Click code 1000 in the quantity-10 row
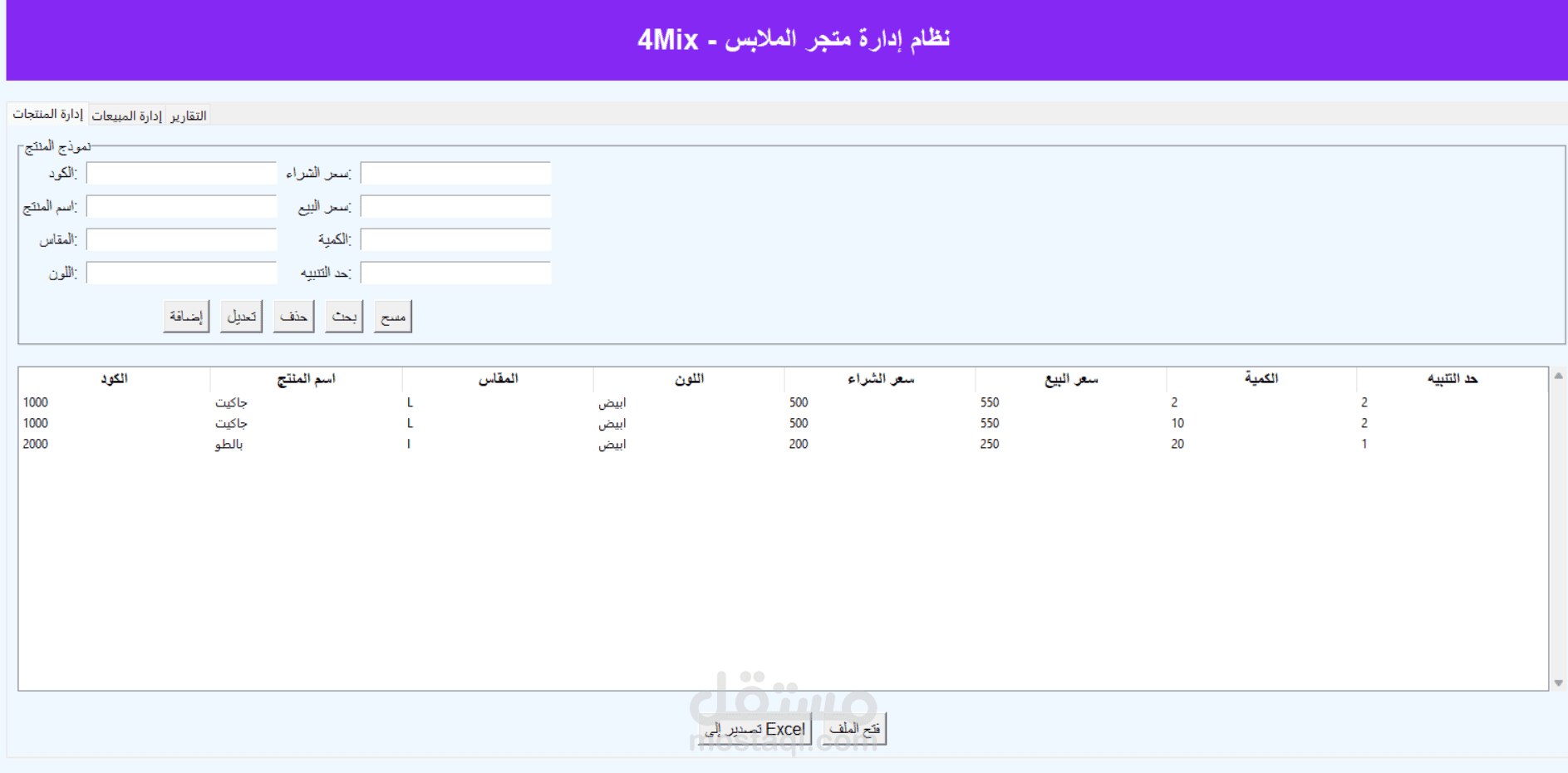Image resolution: width=1568 pixels, height=773 pixels. point(36,423)
